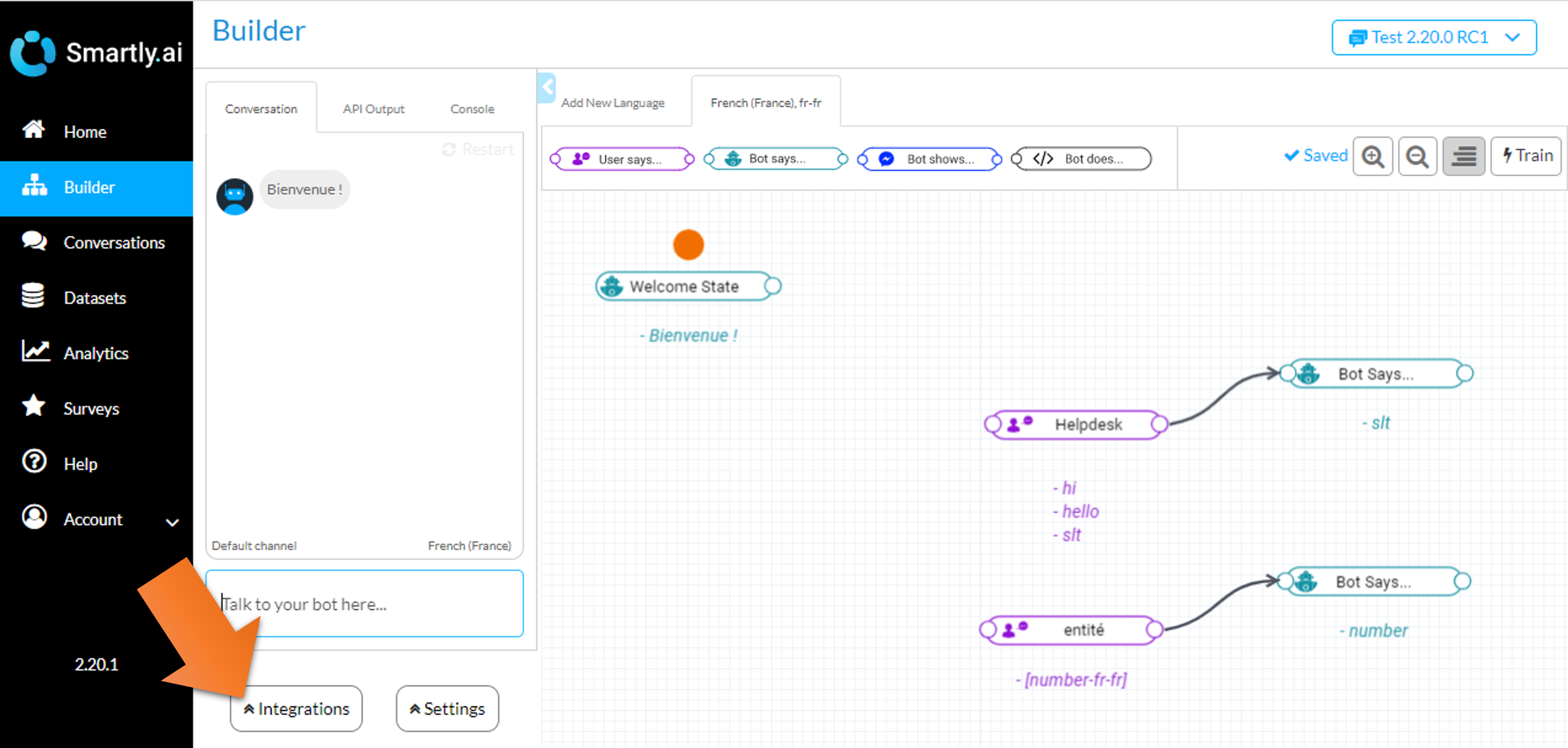Expand the Settings panel

pyautogui.click(x=447, y=708)
